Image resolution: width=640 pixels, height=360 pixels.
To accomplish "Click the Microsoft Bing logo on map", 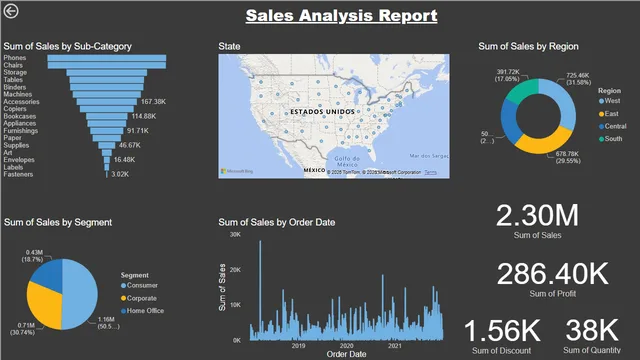I will [237, 171].
